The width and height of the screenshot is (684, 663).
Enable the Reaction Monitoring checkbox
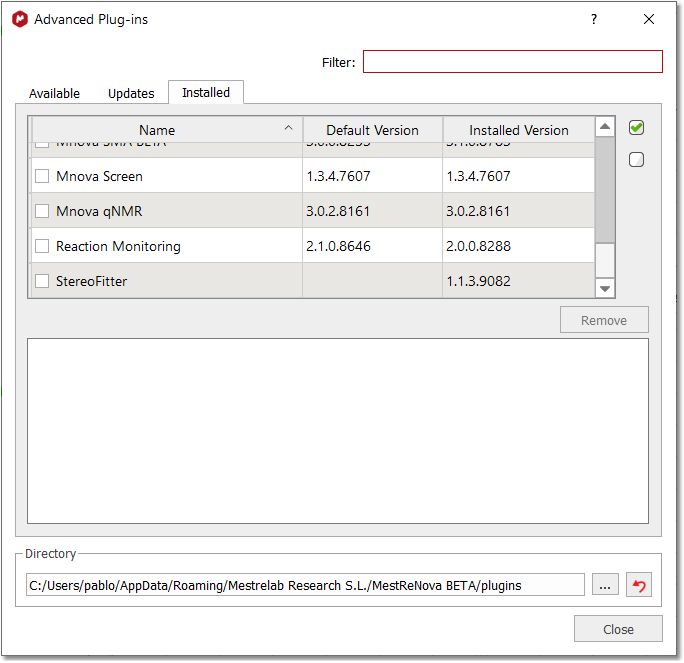(42, 246)
